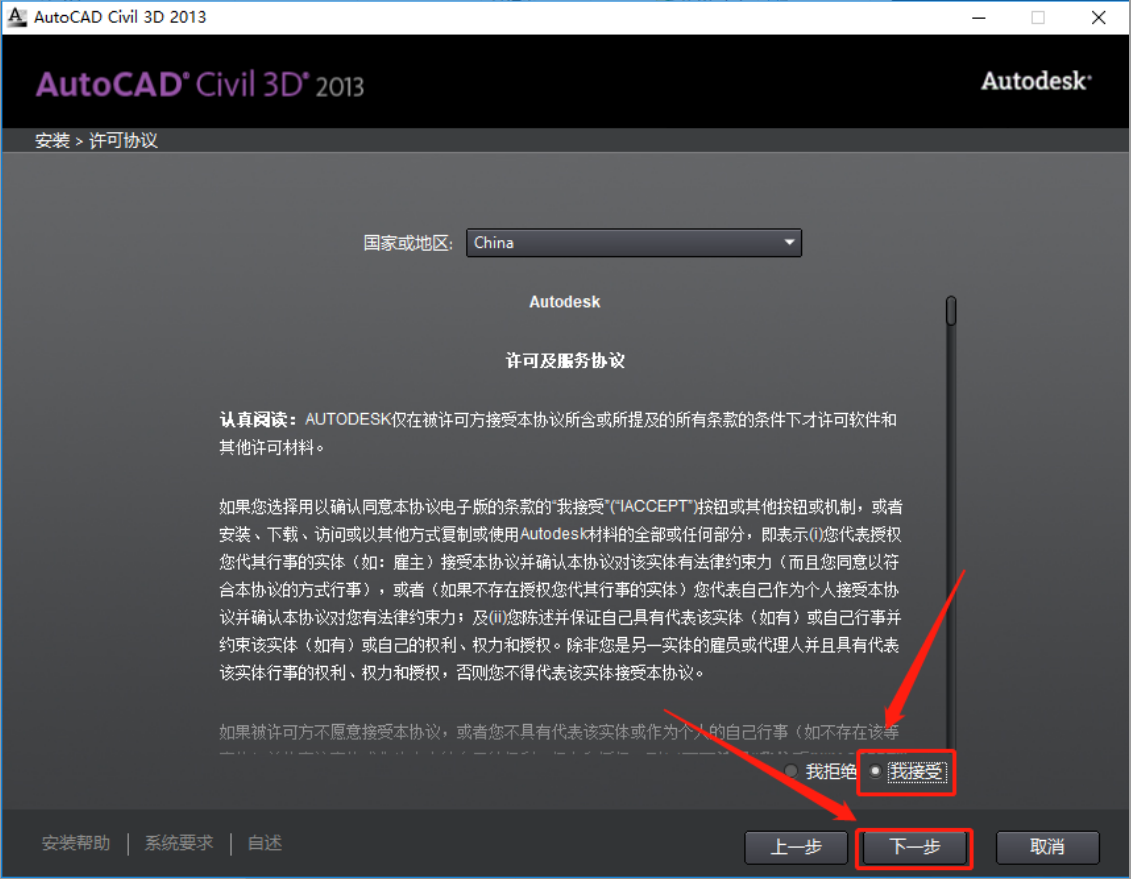Image resolution: width=1131 pixels, height=879 pixels.
Task: Go back with the 上一步 button
Action: (796, 847)
